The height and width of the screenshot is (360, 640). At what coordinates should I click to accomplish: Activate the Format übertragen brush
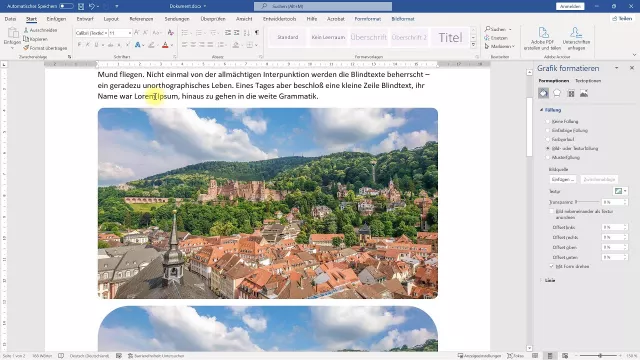tap(45, 48)
